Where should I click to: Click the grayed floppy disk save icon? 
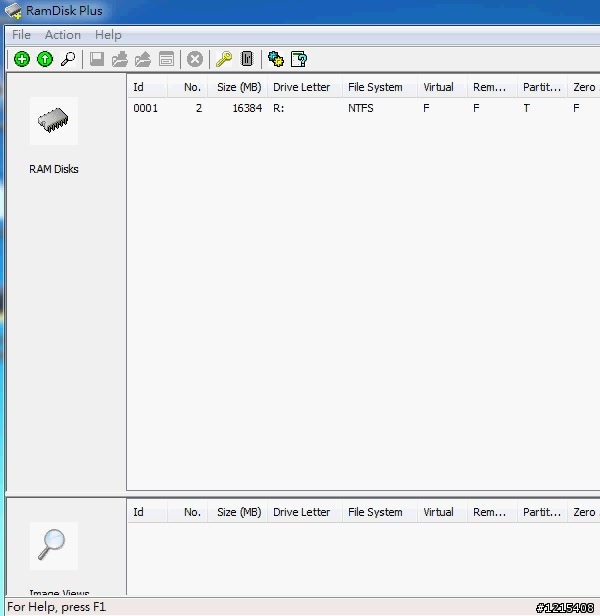pos(97,59)
